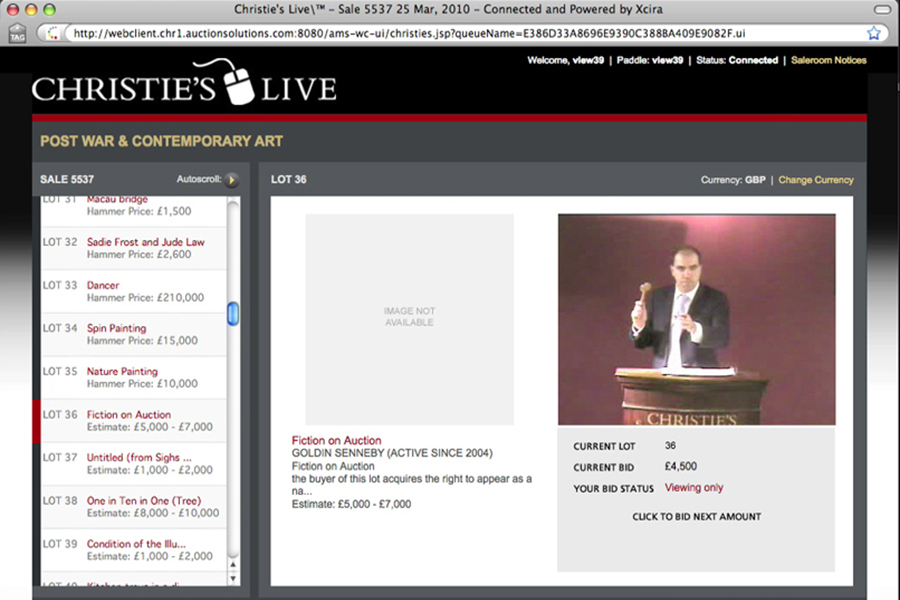Viewport: 900px width, 600px height.
Task: Click Hammer Price £210,000 for Dancer
Action: [x=145, y=297]
